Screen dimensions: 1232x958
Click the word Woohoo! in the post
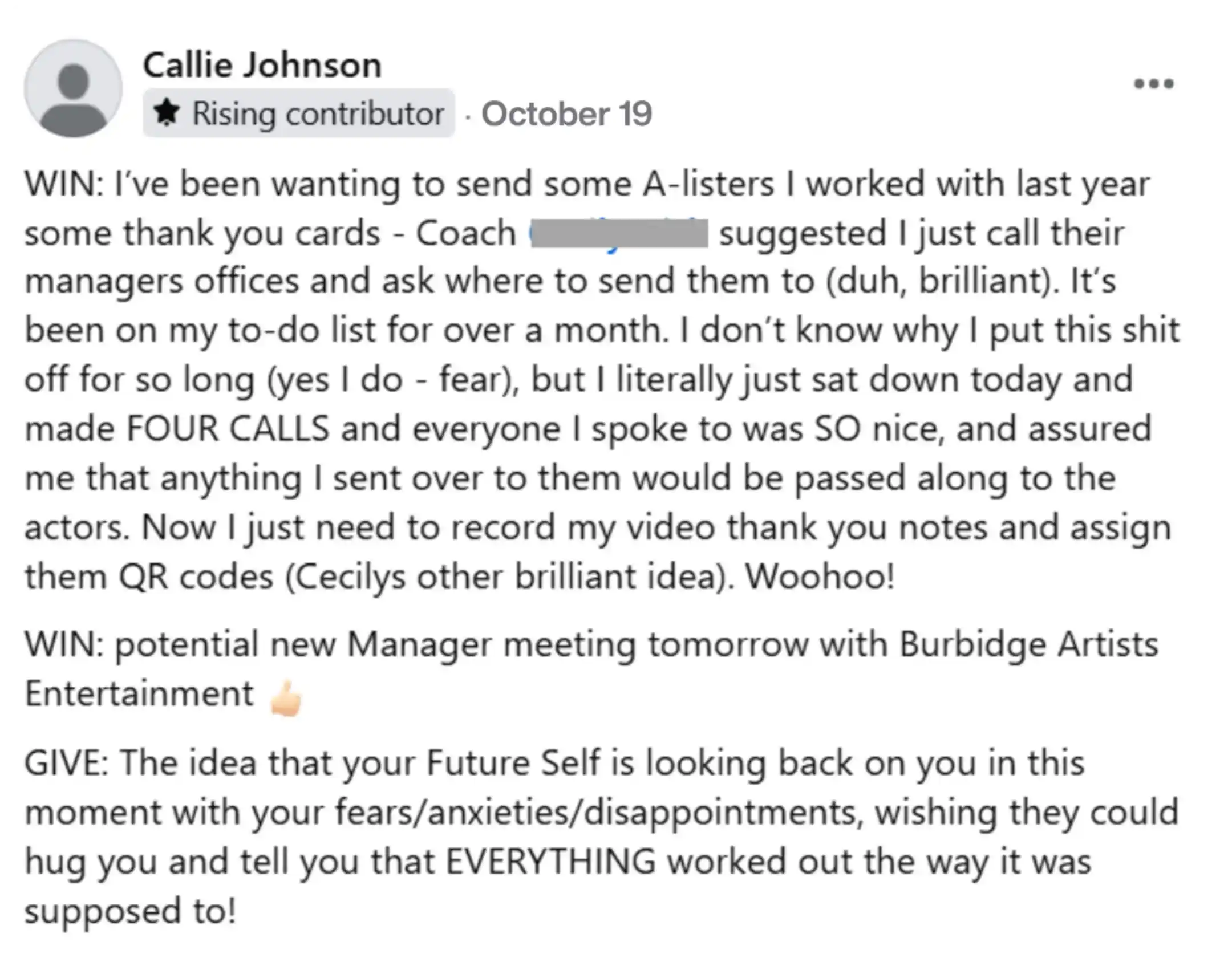click(820, 576)
